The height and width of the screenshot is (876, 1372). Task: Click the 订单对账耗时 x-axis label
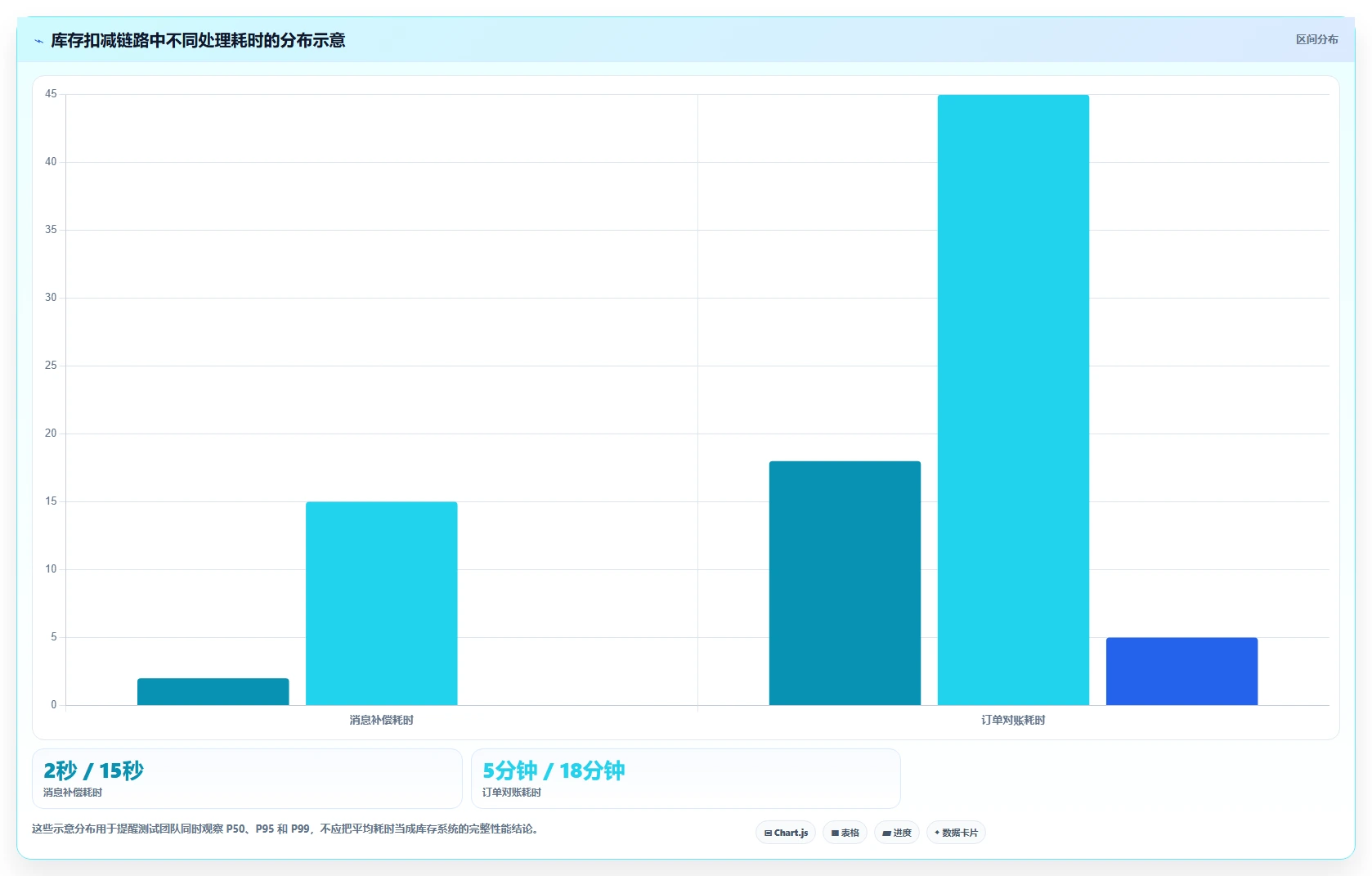(1013, 720)
